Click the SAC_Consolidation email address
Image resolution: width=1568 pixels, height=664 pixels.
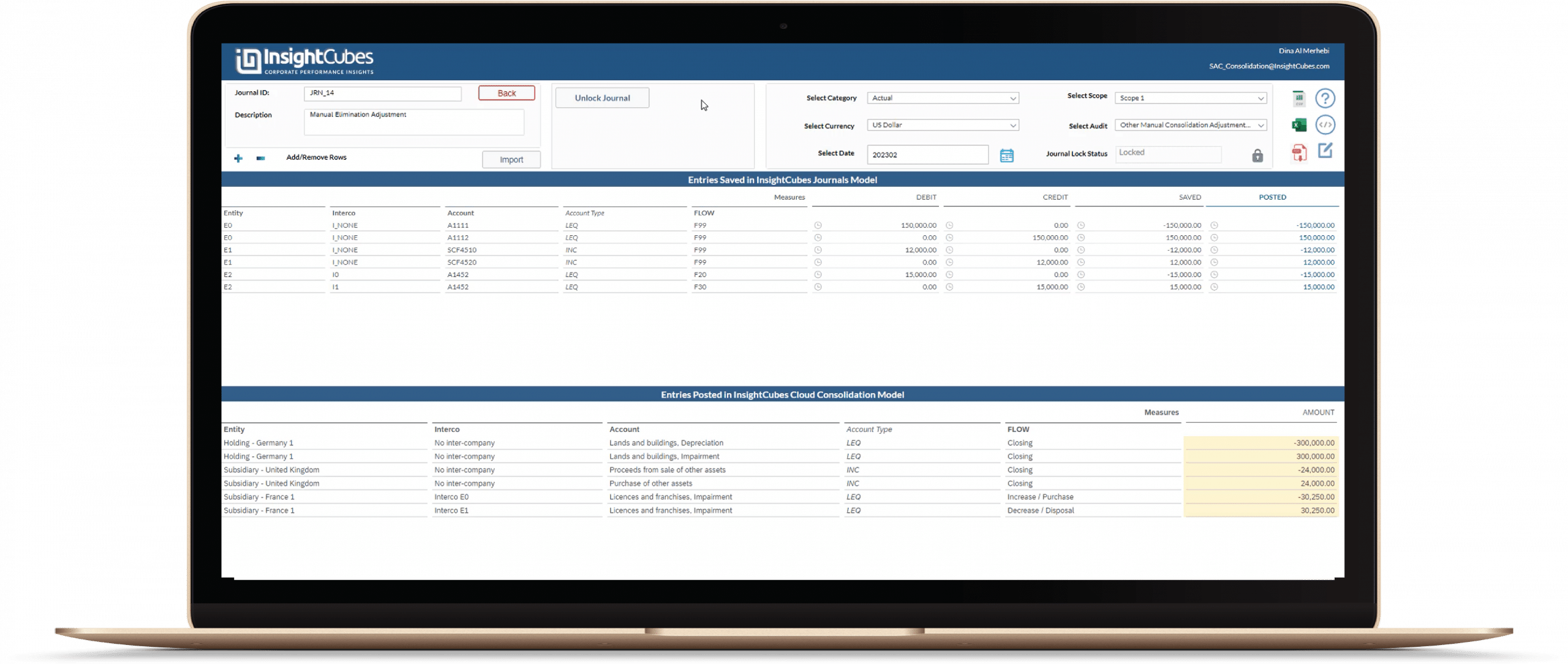pos(1268,66)
